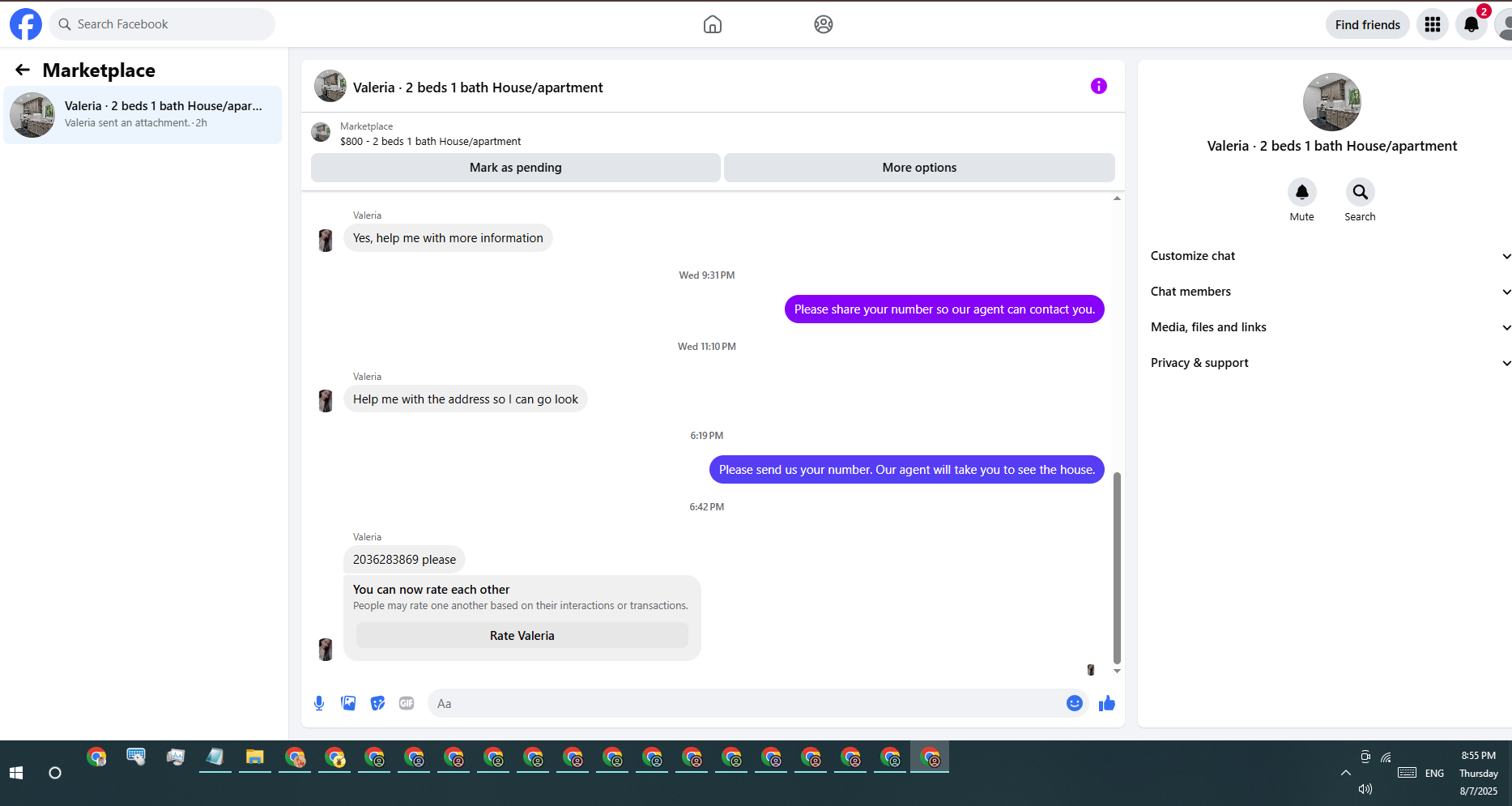This screenshot has width=1512, height=806.
Task: Go back using the Marketplace arrow
Action: tap(23, 70)
